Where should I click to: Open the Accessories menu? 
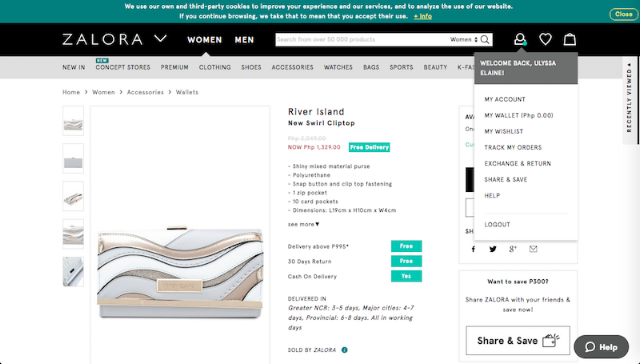click(293, 67)
